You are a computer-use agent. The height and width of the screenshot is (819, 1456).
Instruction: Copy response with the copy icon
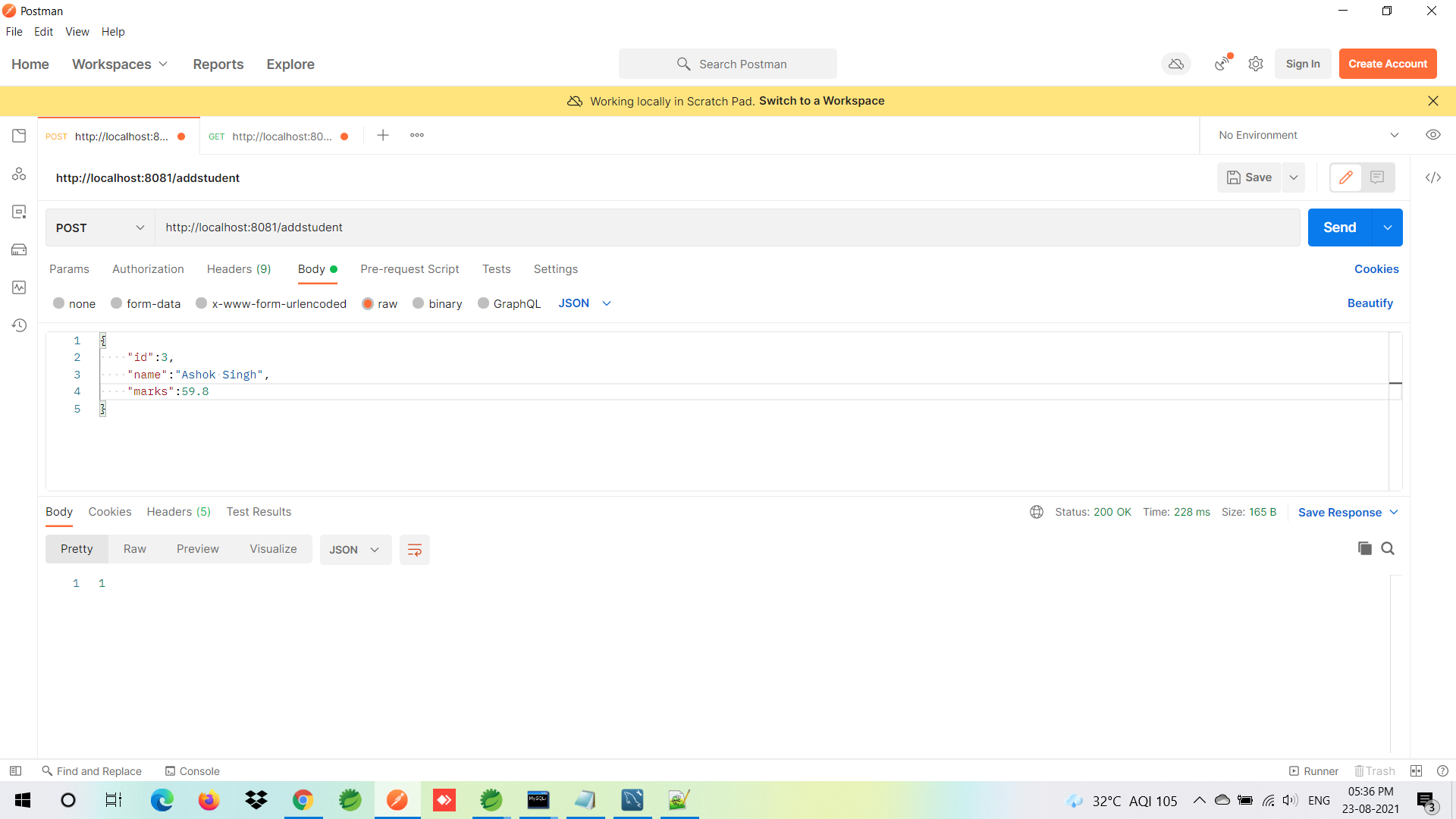[1364, 548]
